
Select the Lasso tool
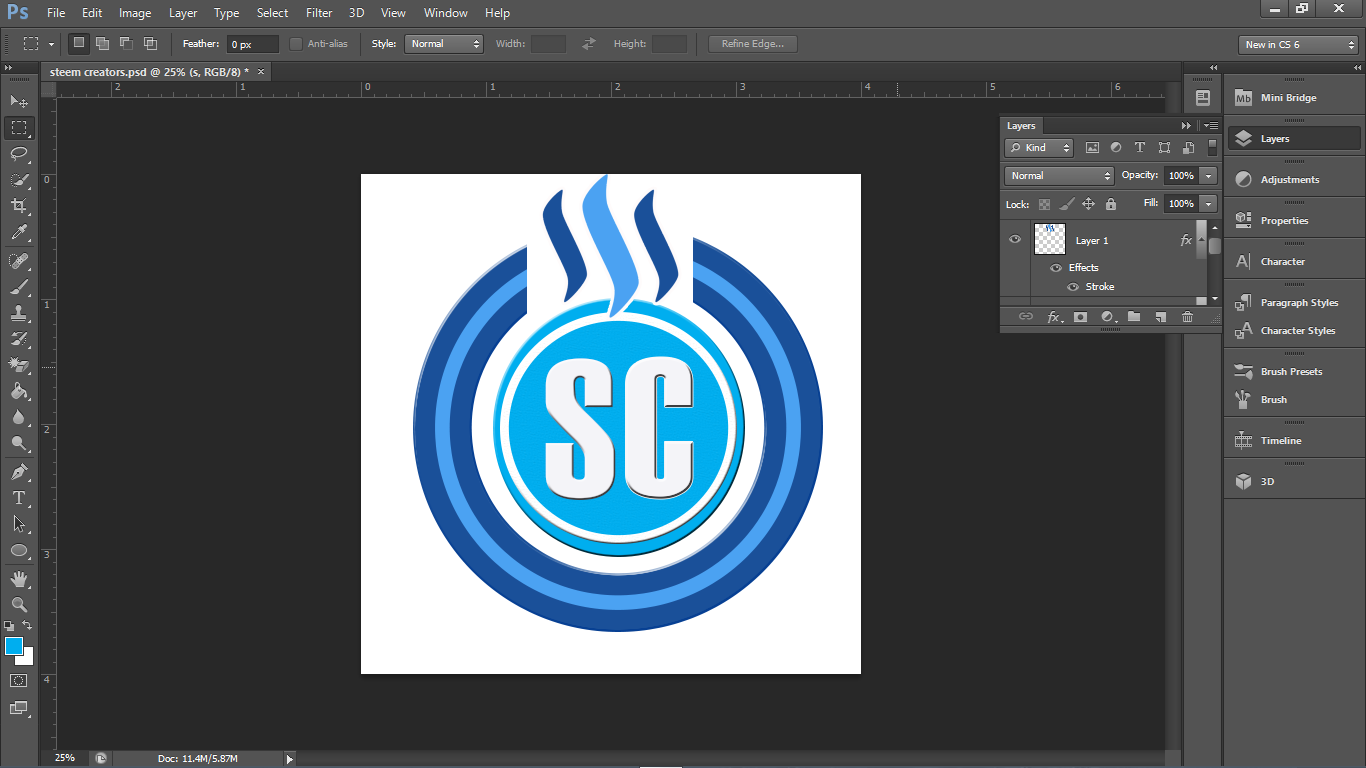click(x=19, y=154)
